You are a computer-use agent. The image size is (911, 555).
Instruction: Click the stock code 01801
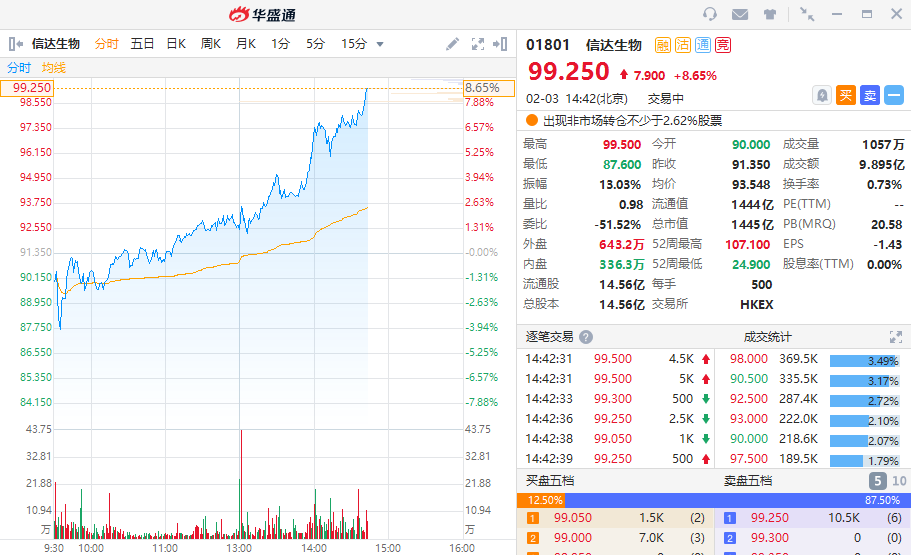pos(548,45)
